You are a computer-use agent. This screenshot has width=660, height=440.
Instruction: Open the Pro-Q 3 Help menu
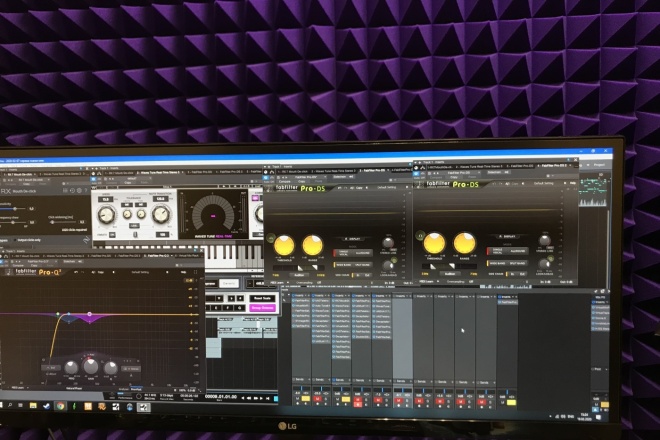[x=184, y=272]
